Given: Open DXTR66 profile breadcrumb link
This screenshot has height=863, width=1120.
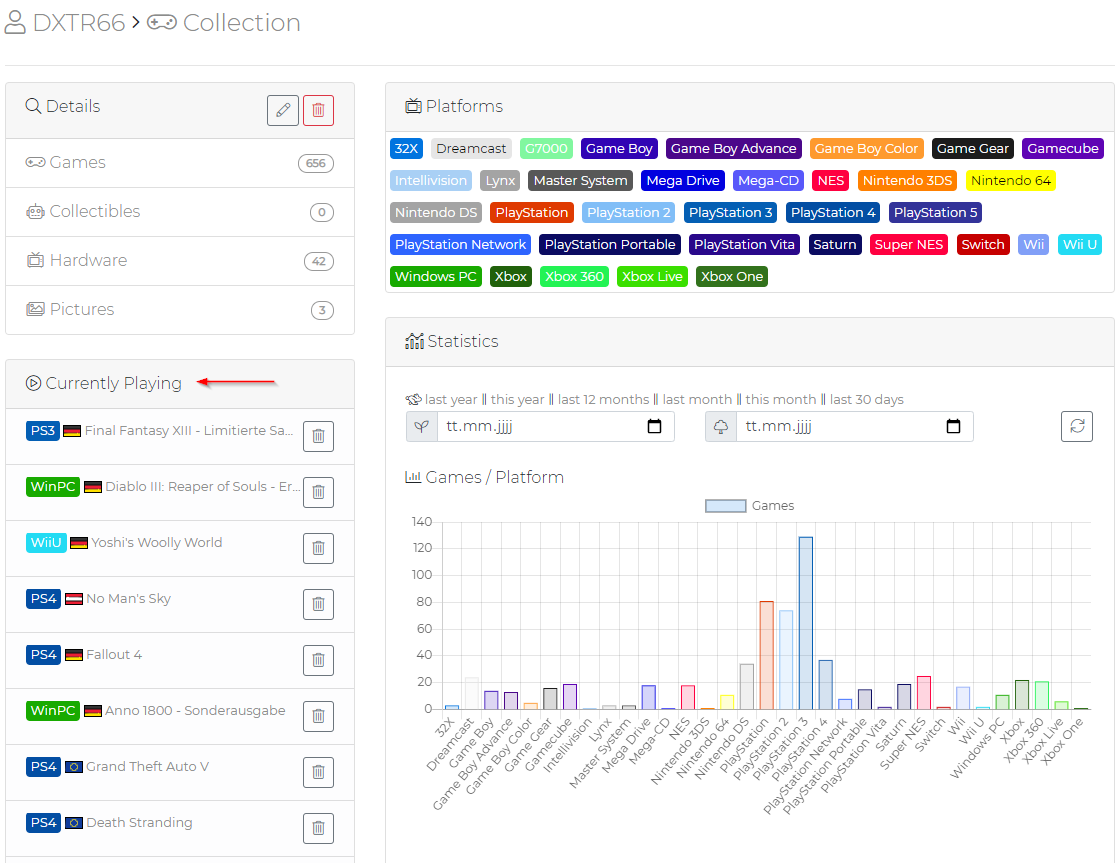Looking at the screenshot, I should 79,23.
